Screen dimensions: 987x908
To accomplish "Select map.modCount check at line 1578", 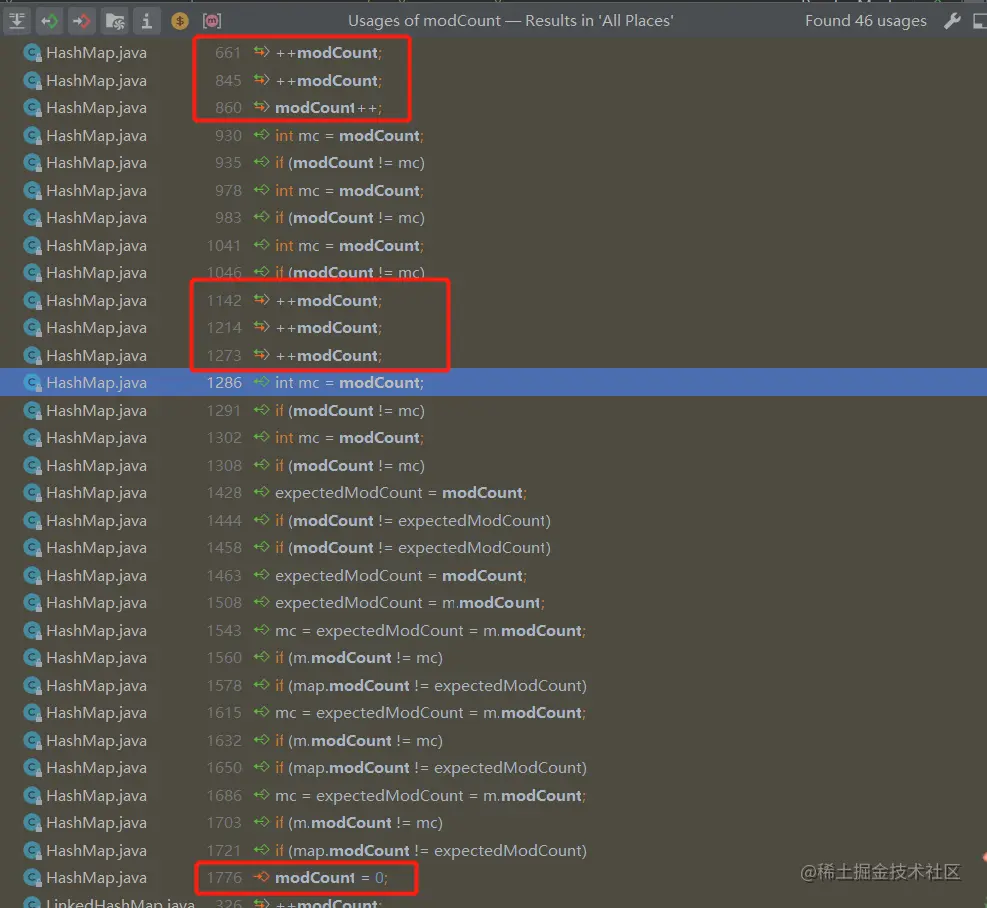I will (494, 686).
